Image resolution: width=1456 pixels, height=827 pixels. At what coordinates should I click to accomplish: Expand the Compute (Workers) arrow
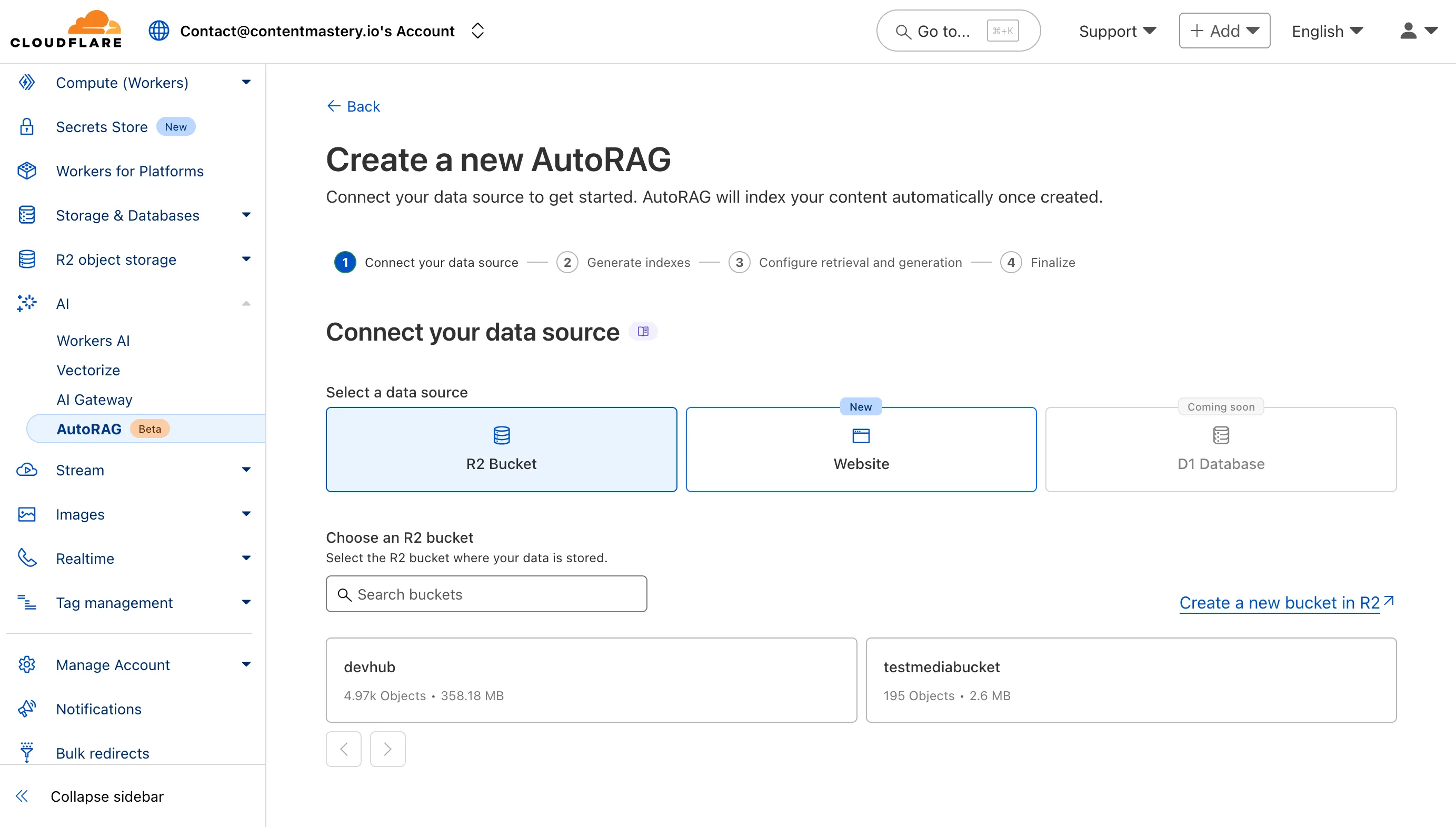click(246, 83)
